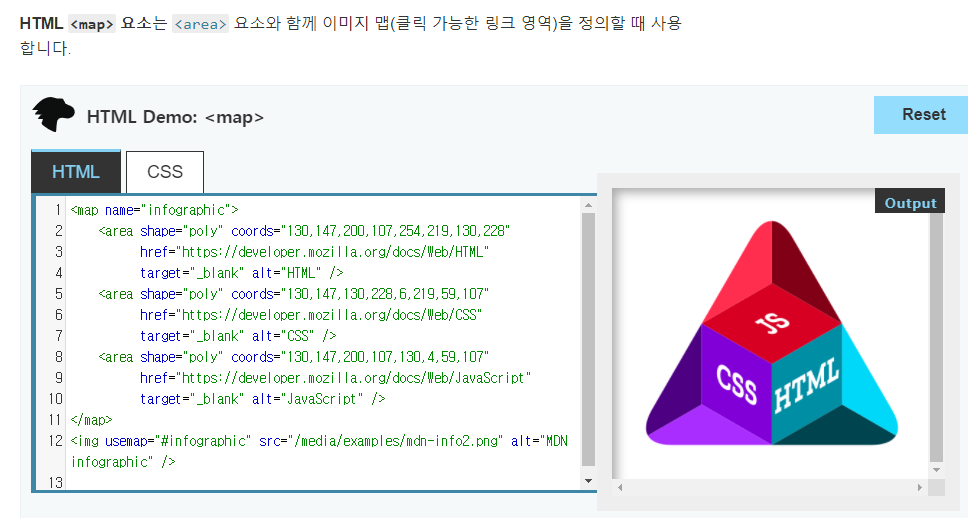Click the "HTML Demo: <map>" heading

(175, 117)
